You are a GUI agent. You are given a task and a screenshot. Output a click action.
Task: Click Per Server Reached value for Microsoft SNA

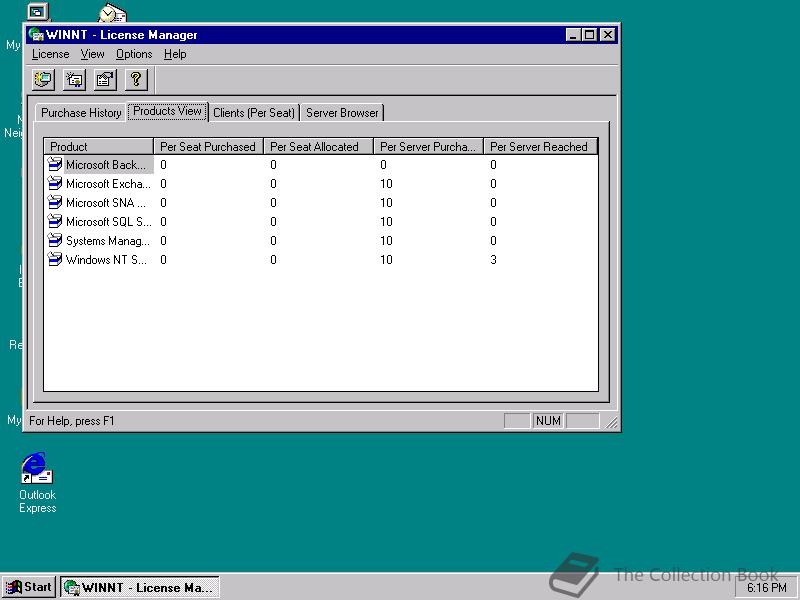tap(493, 203)
